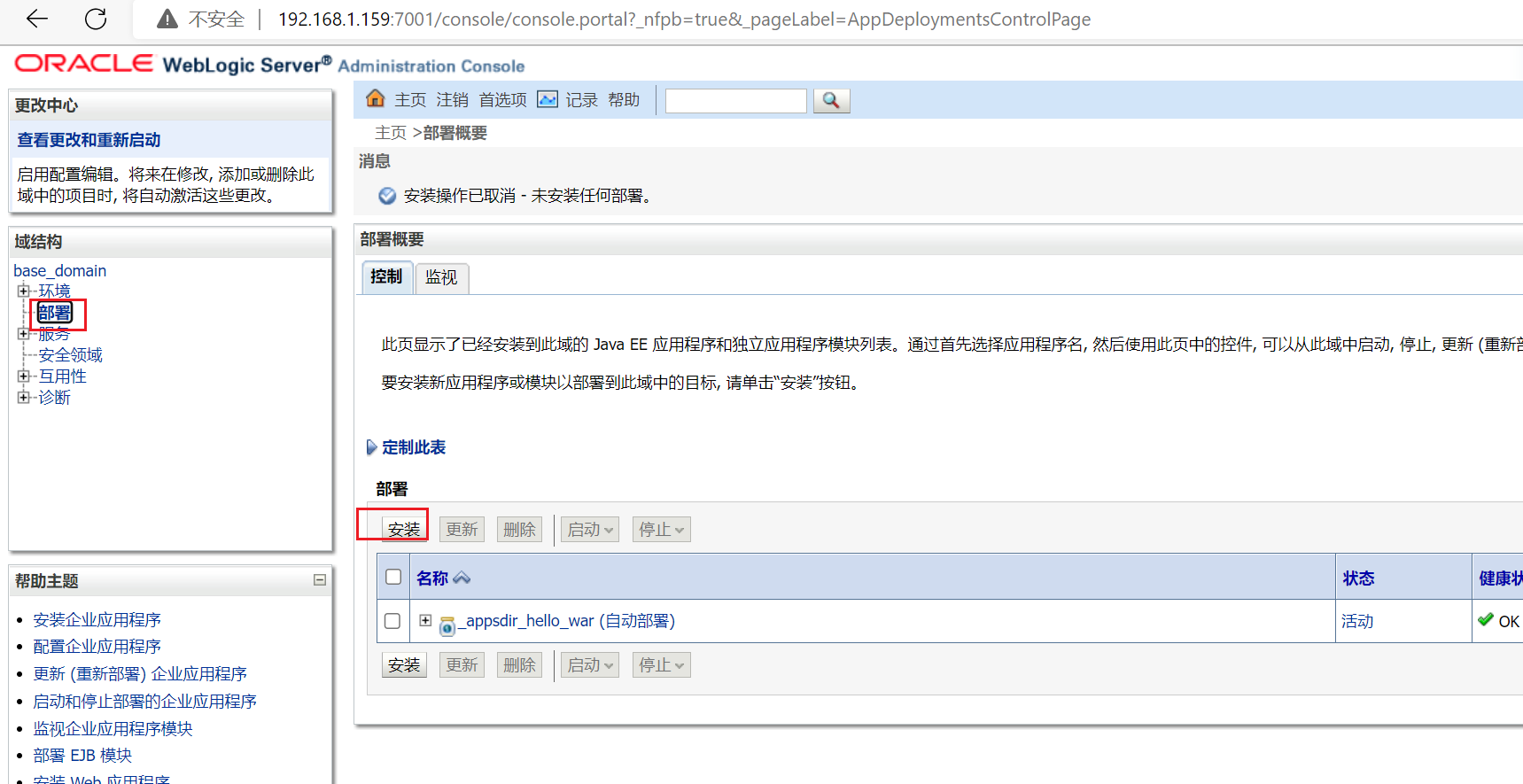Expand the 环境 tree node

click(x=23, y=291)
